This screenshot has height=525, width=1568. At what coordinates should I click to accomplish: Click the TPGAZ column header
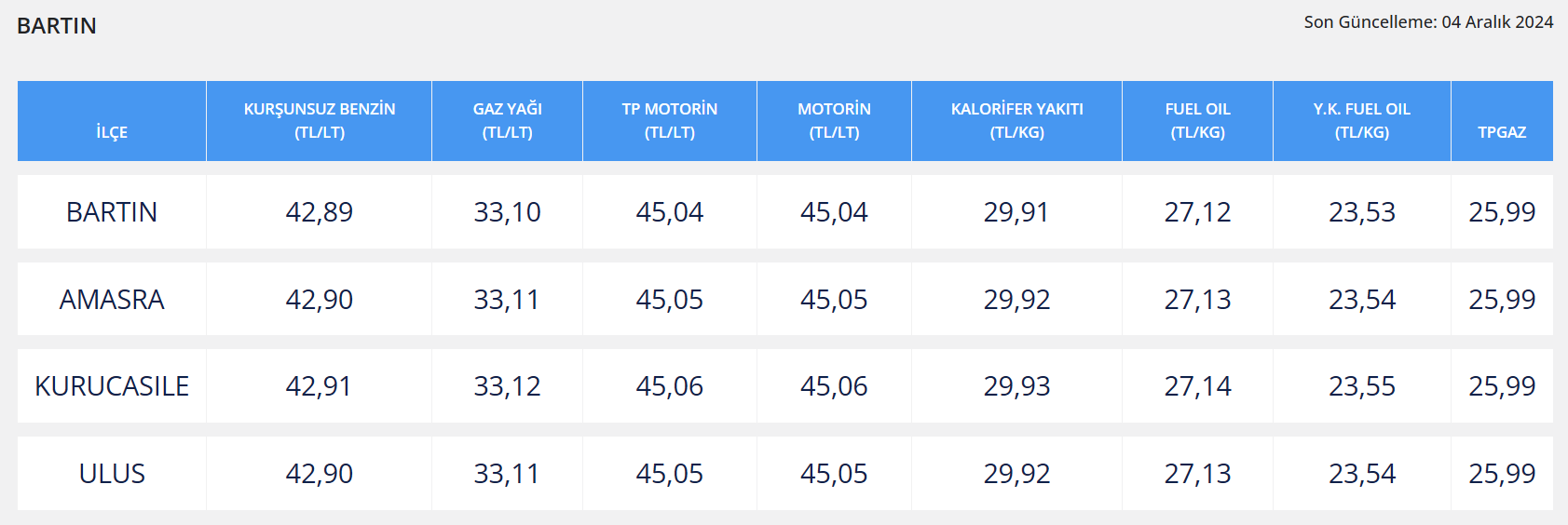pyautogui.click(x=1502, y=121)
